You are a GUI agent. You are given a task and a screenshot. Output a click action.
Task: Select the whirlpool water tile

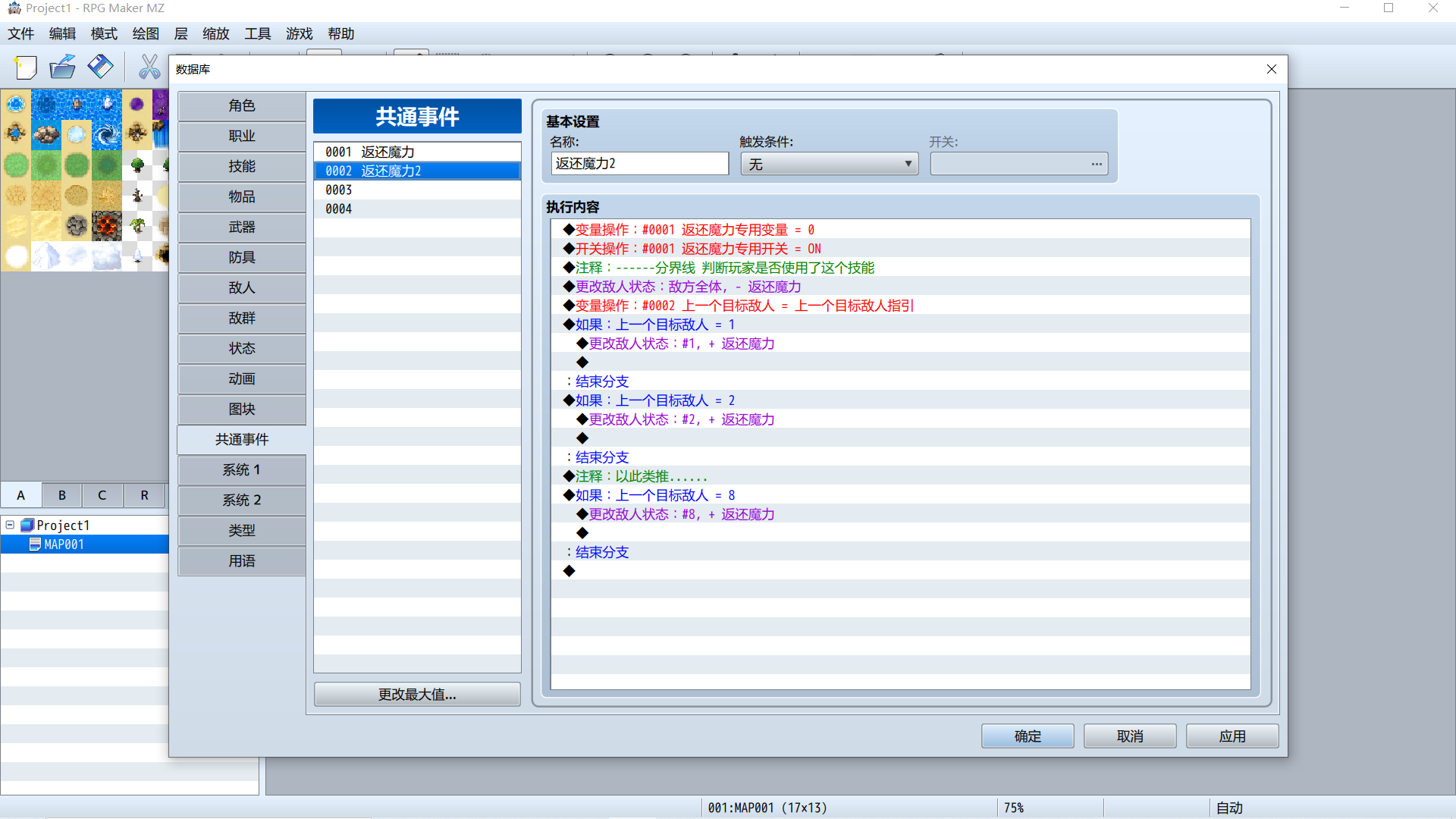(x=107, y=135)
